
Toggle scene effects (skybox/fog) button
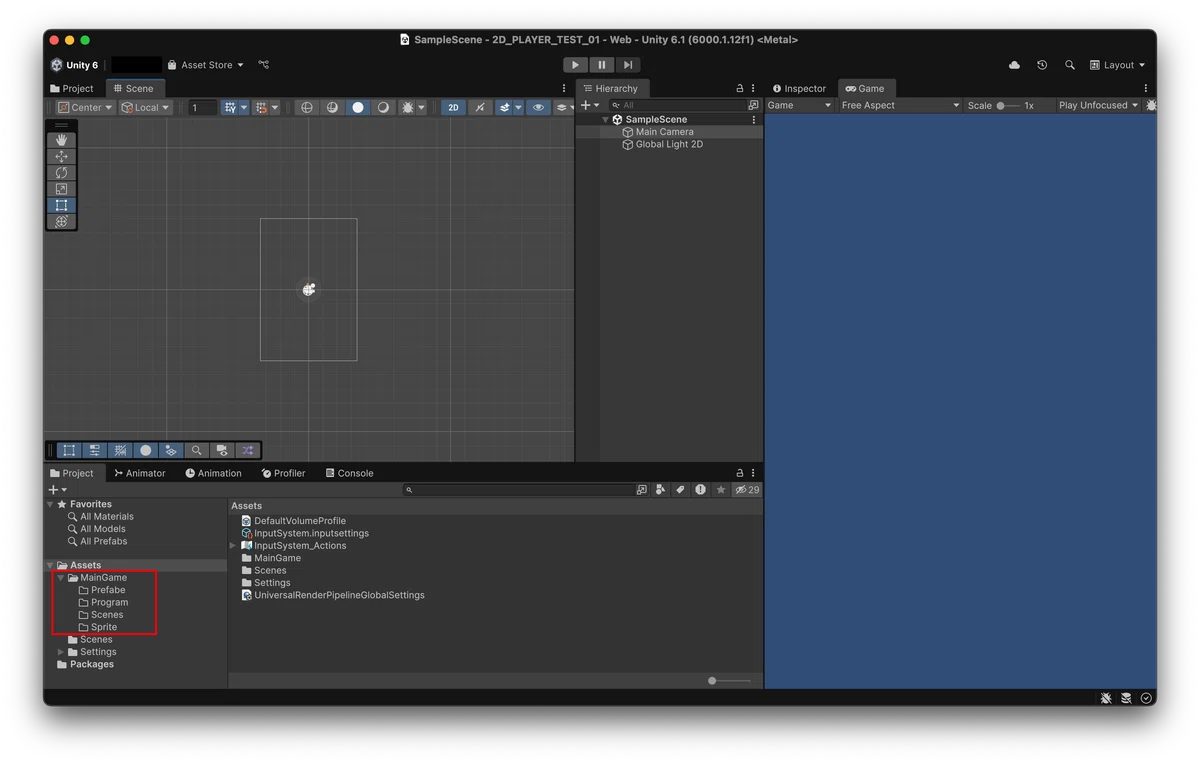pos(505,107)
